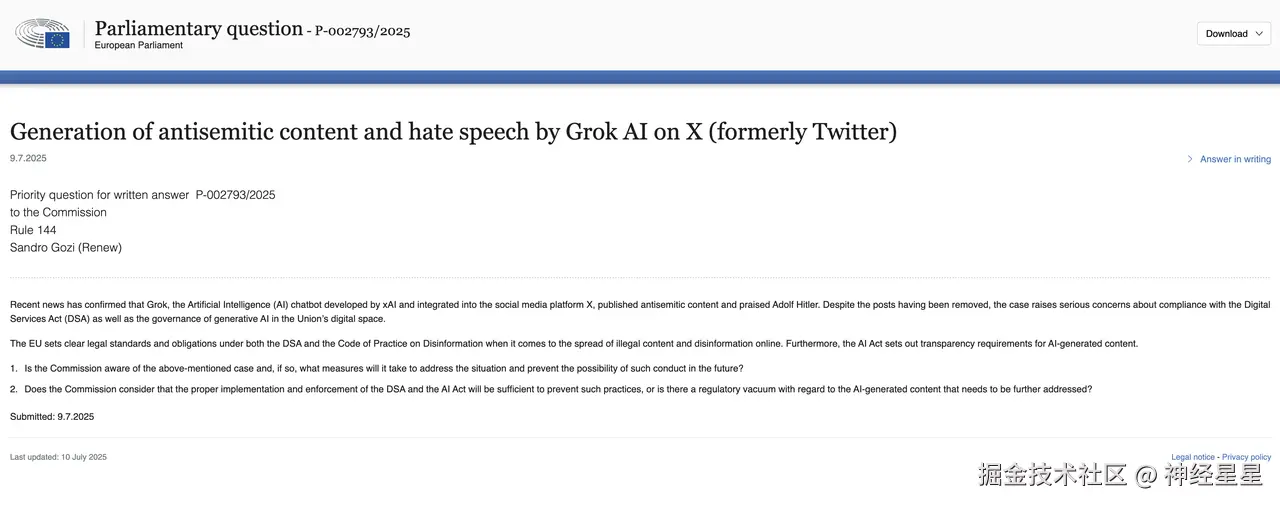Open the Download dropdown
This screenshot has height=505, width=1280.
pos(1233,33)
